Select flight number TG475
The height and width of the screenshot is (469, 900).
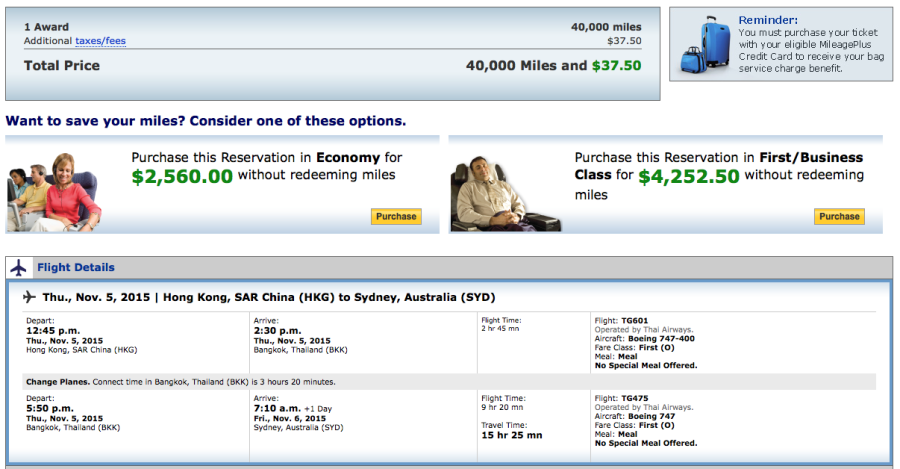click(x=634, y=398)
